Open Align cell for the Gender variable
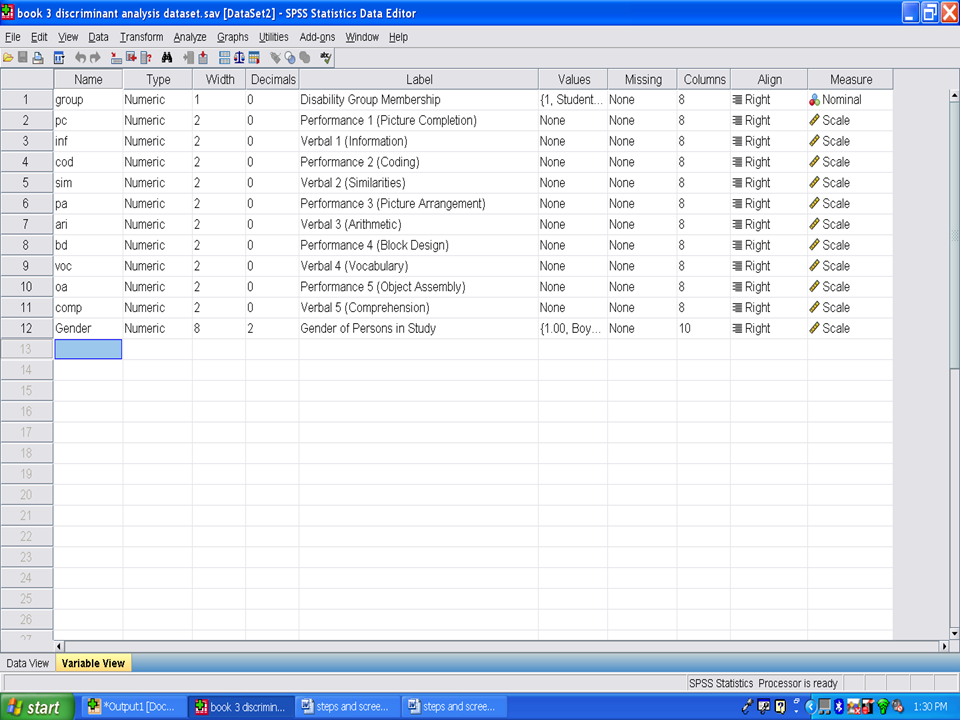Viewport: 960px width, 720px height. [768, 328]
